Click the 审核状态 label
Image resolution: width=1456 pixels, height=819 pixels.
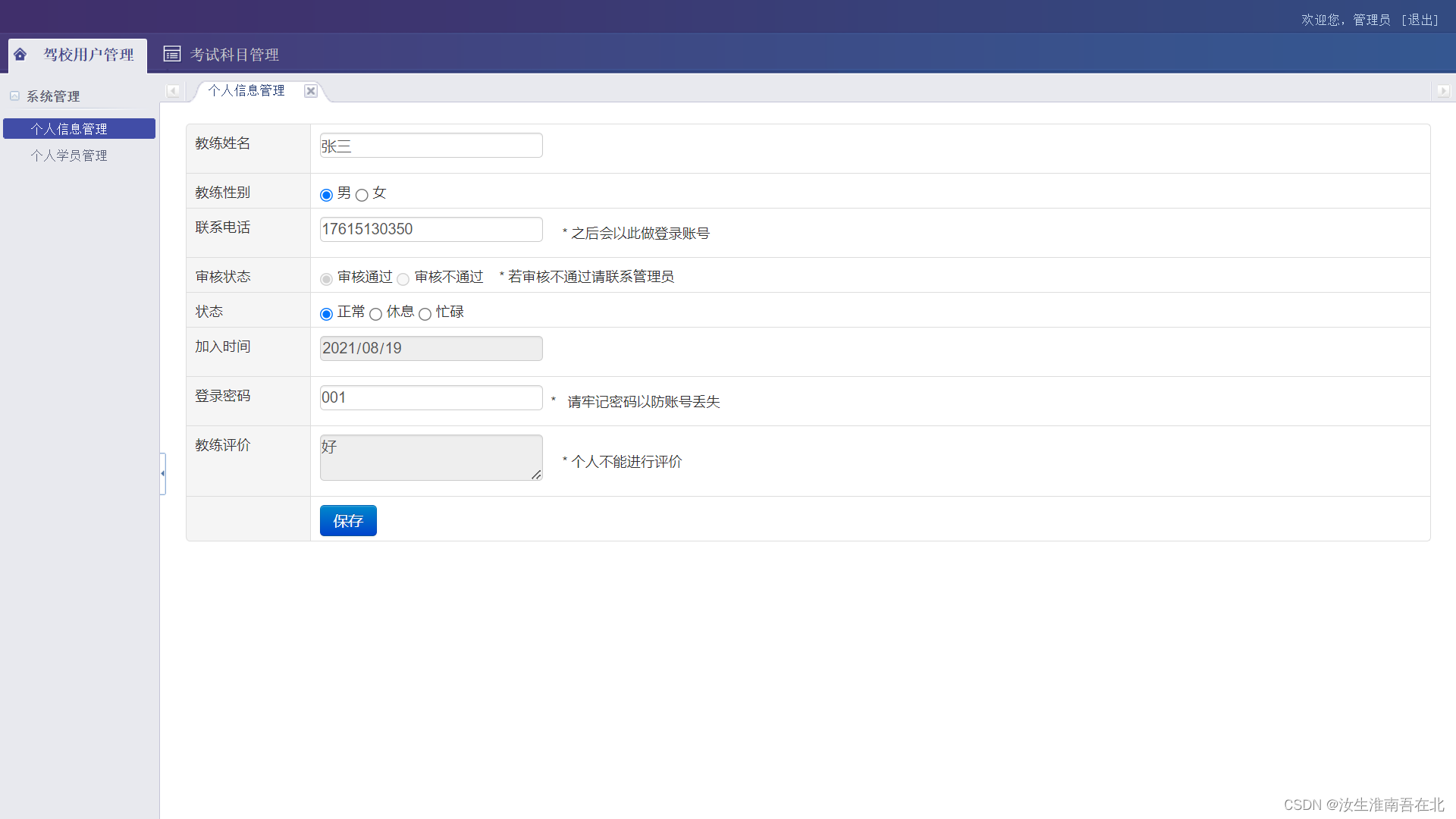[223, 277]
